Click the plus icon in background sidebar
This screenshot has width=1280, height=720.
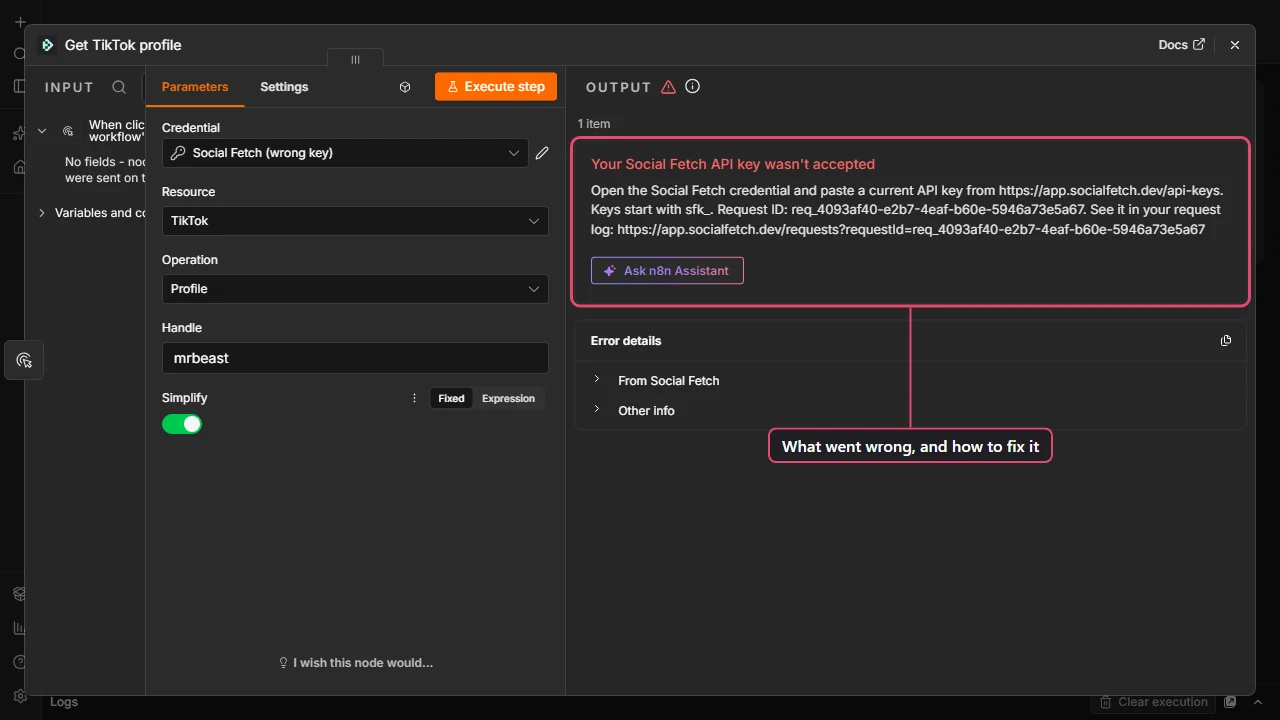click(19, 22)
